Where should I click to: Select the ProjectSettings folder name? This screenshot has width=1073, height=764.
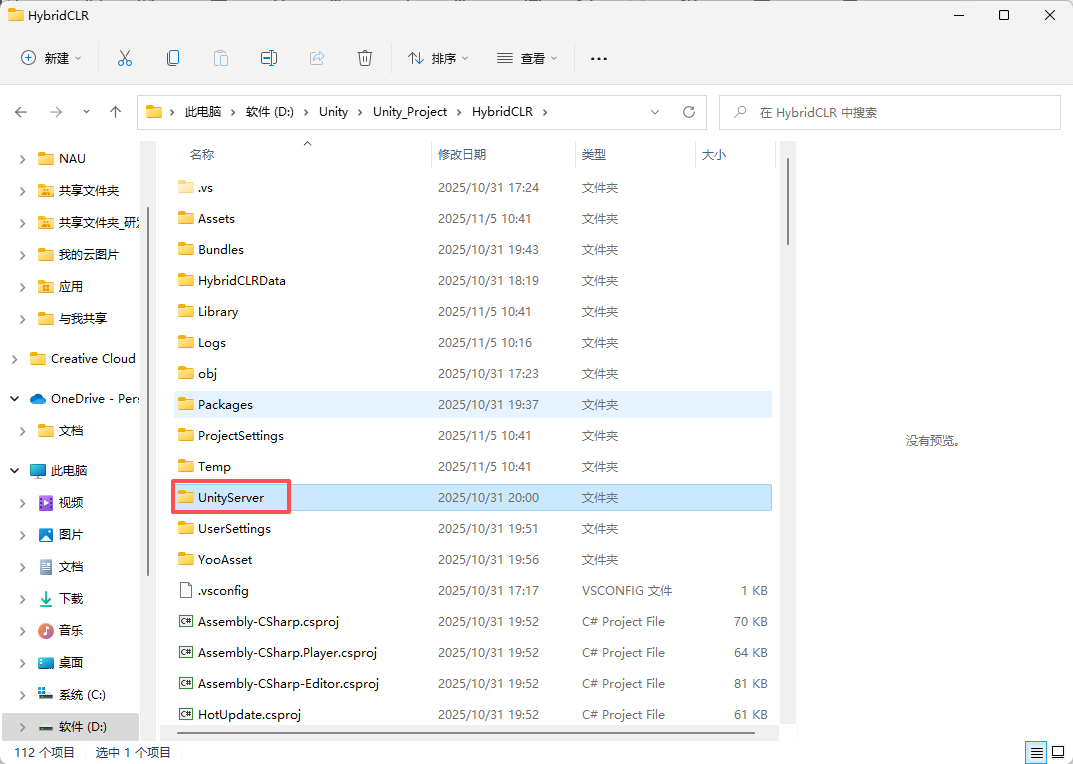coord(241,435)
